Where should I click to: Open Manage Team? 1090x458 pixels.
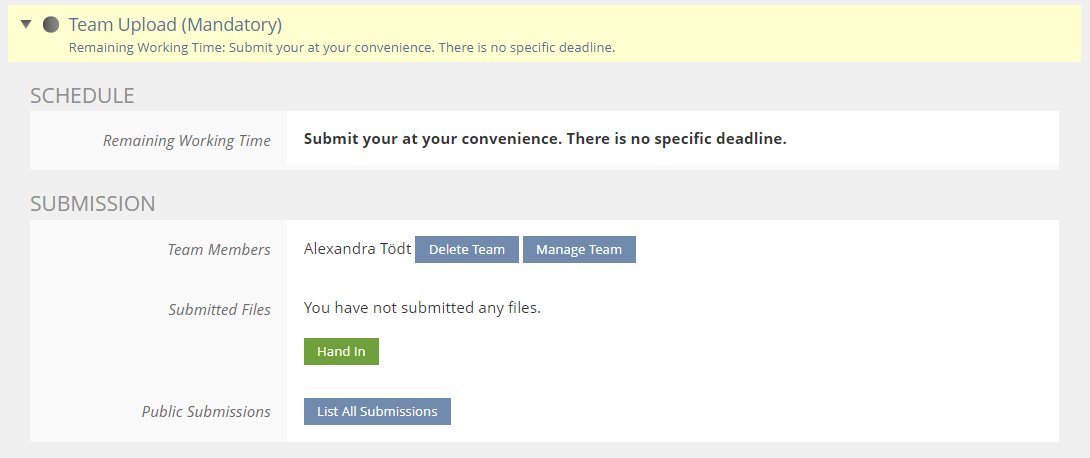[x=579, y=250]
